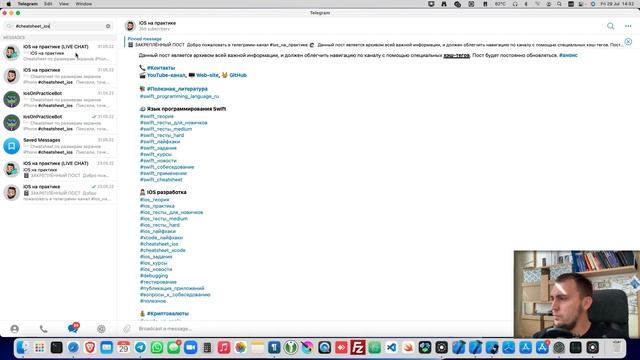This screenshot has height=360, width=640.
Task: Click Spotlight search in menu bar
Action: (559, 4)
